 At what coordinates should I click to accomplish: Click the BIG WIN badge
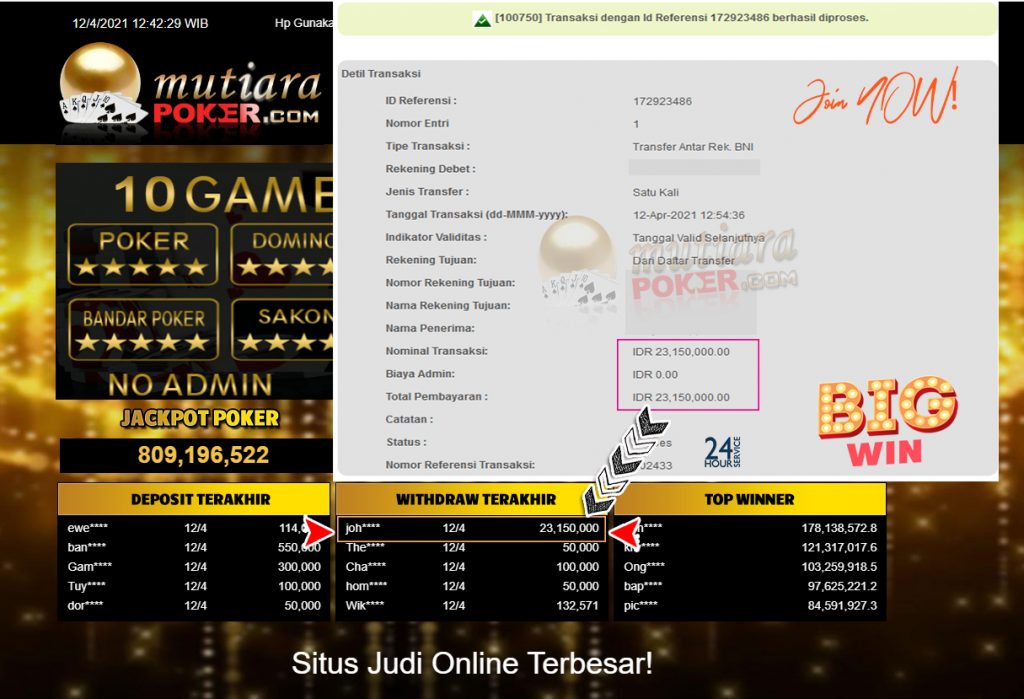click(x=887, y=421)
